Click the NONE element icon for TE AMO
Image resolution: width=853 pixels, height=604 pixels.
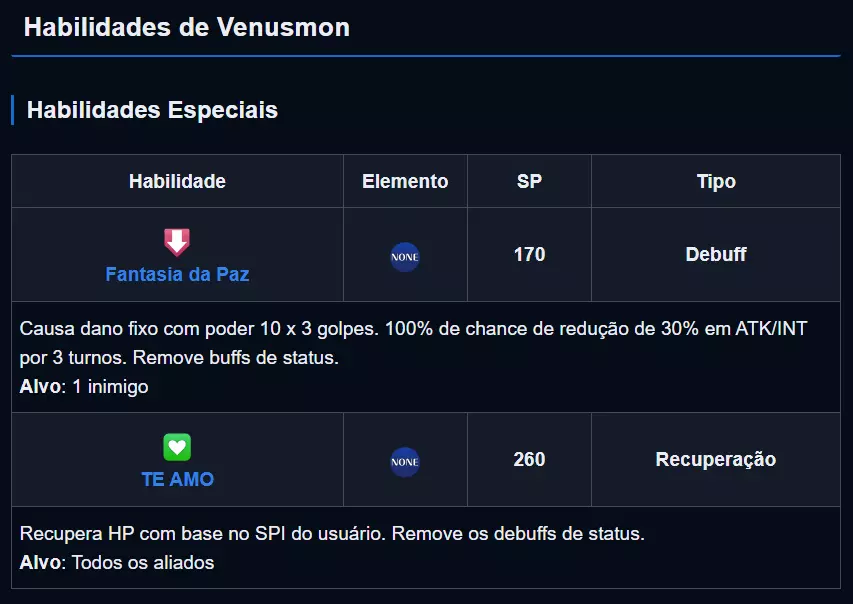pos(405,462)
